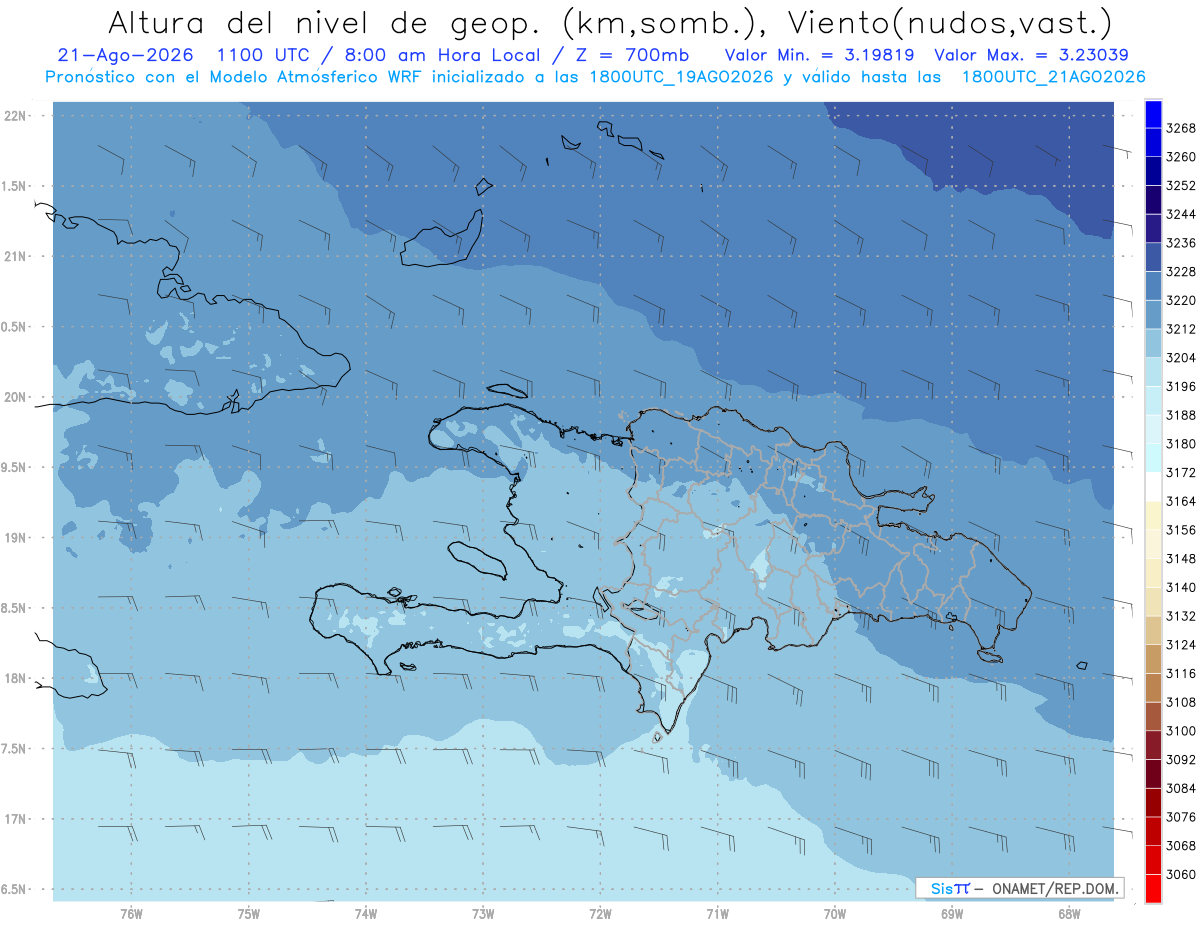Click the light blue swatch between 3204 and 3212
This screenshot has height=927, width=1200.
pos(1153,343)
